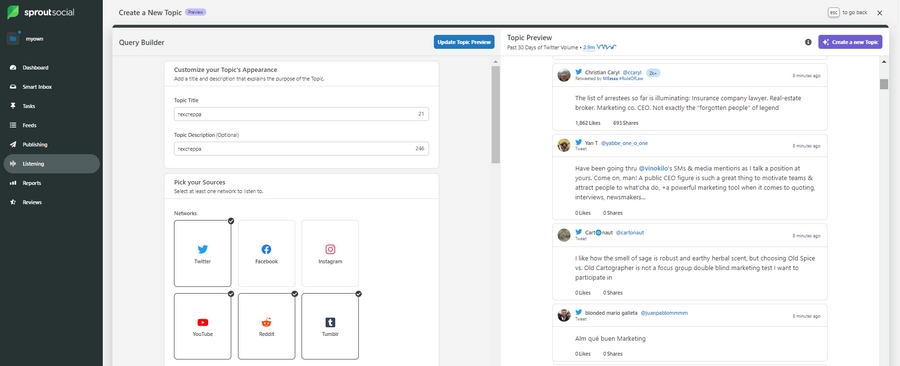Click the Feeds list icon
Image resolution: width=900 pixels, height=366 pixels.
coord(13,125)
